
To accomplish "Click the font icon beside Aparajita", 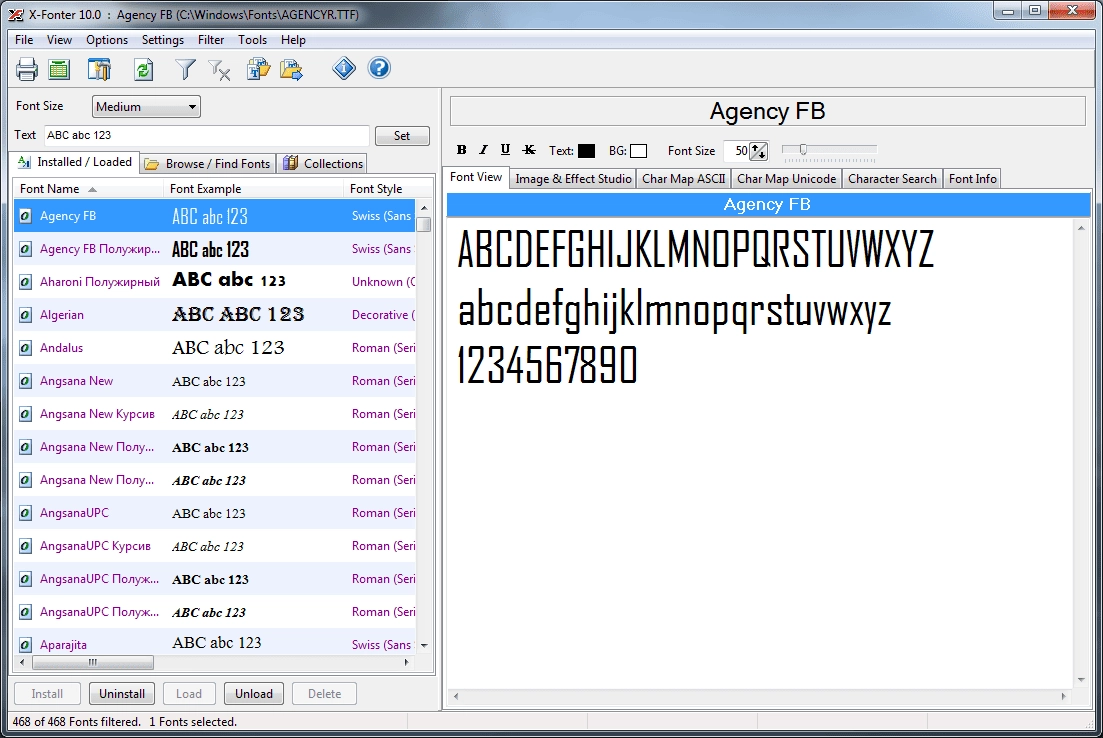I will [25, 644].
